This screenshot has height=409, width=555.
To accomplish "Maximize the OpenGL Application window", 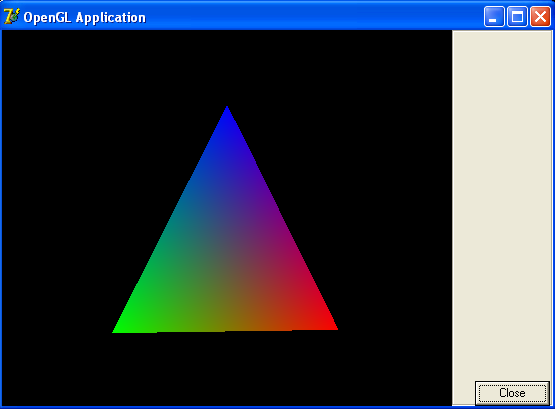I will (517, 16).
